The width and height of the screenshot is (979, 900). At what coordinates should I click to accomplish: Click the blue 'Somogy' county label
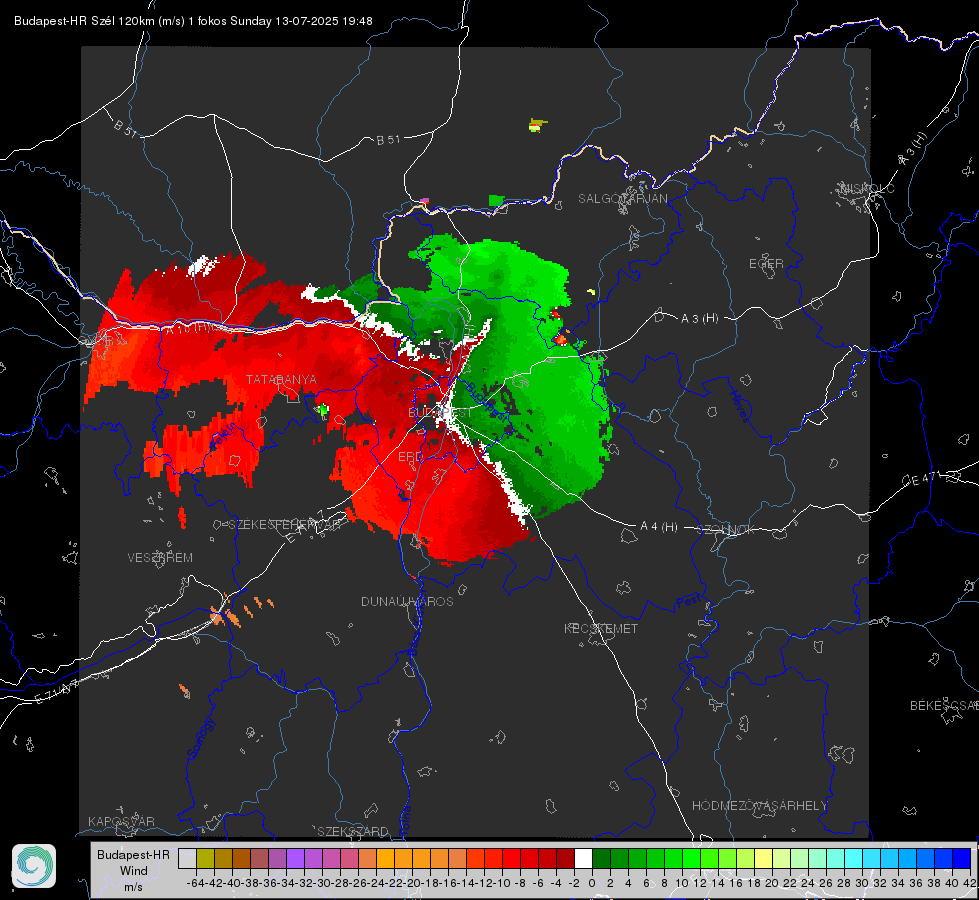[200, 738]
